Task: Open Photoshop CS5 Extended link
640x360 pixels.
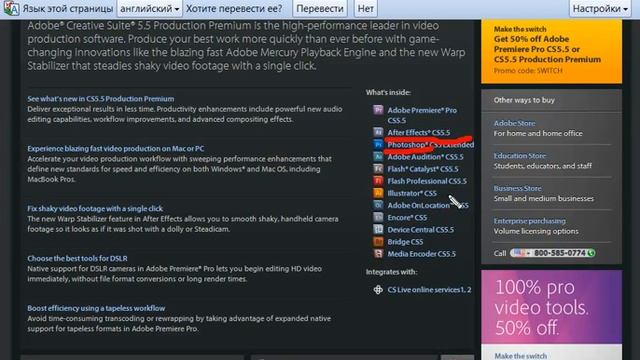Action: point(431,145)
